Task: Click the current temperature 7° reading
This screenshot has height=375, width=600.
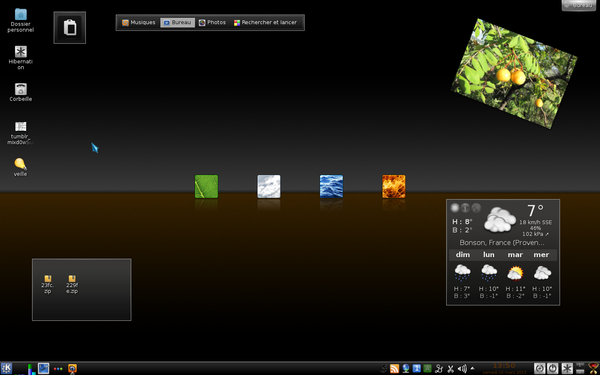Action: (x=535, y=211)
